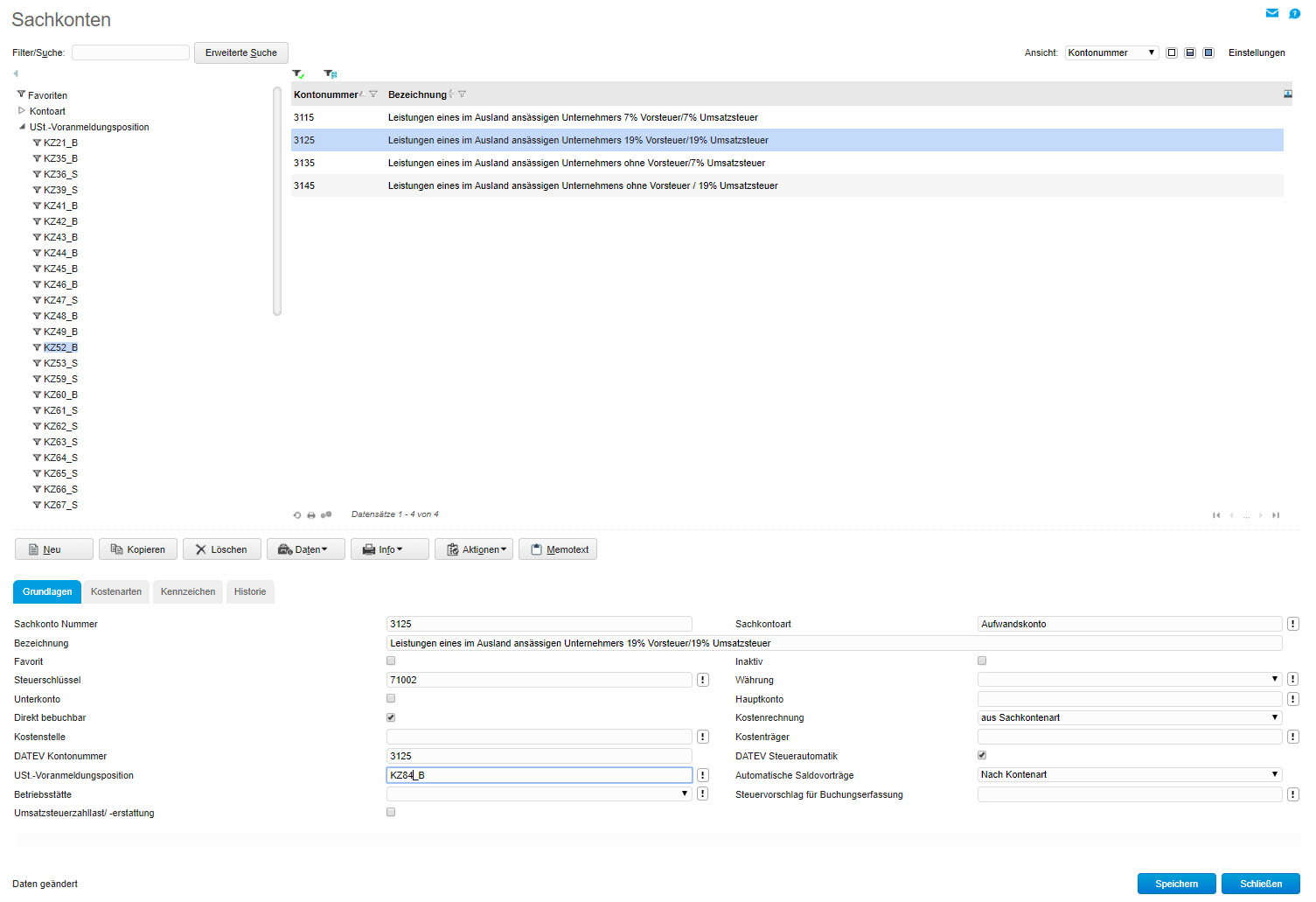The width and height of the screenshot is (1316, 902).
Task: Open the Betriebsstätte dropdown
Action: (x=540, y=794)
